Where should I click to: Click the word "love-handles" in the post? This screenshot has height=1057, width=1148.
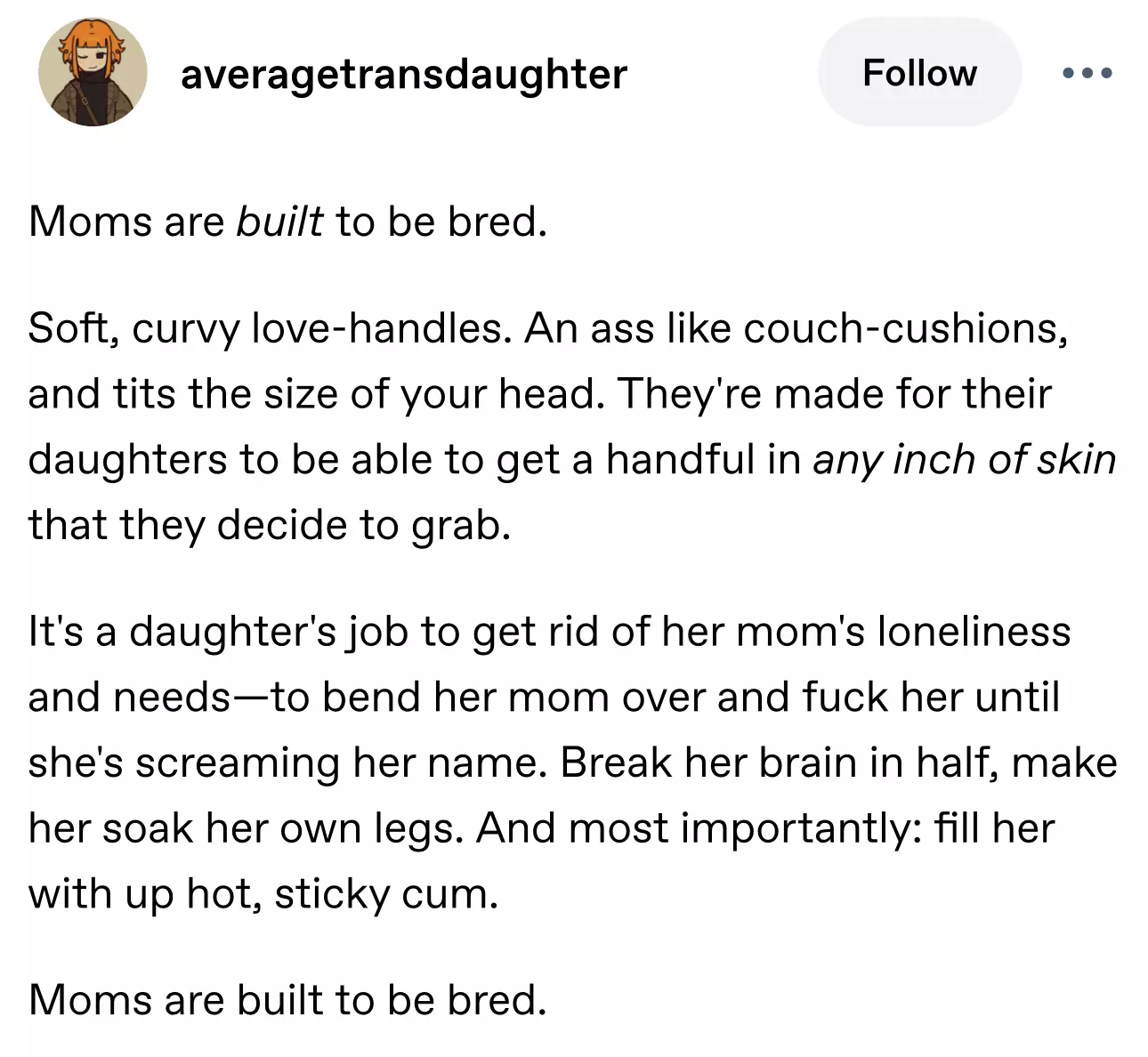[x=380, y=329]
